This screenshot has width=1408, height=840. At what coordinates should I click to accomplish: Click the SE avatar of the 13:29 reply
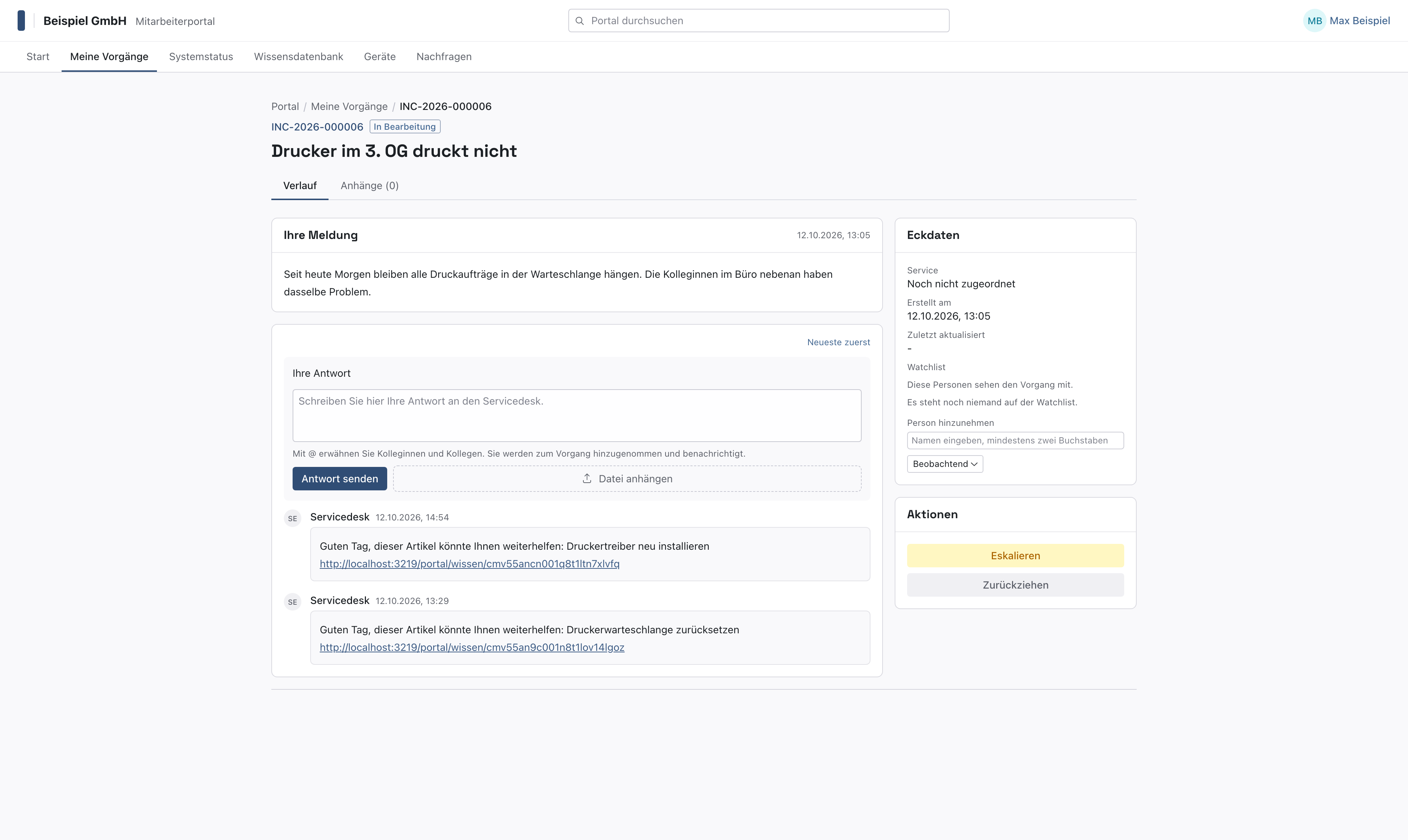[292, 602]
